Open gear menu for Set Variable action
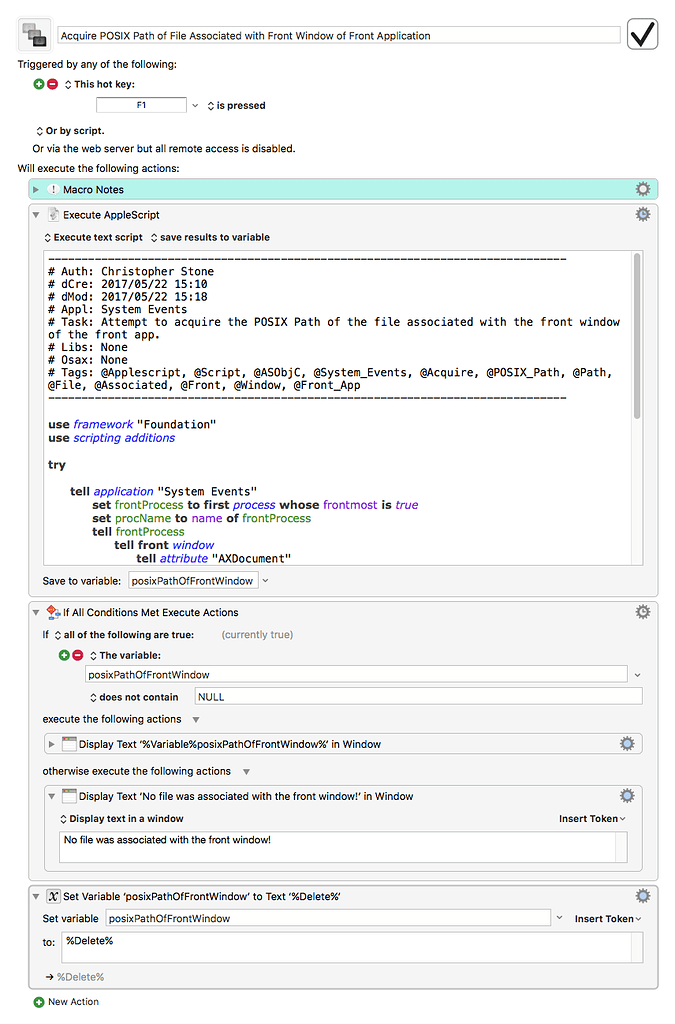The width and height of the screenshot is (675, 1024). [642, 896]
